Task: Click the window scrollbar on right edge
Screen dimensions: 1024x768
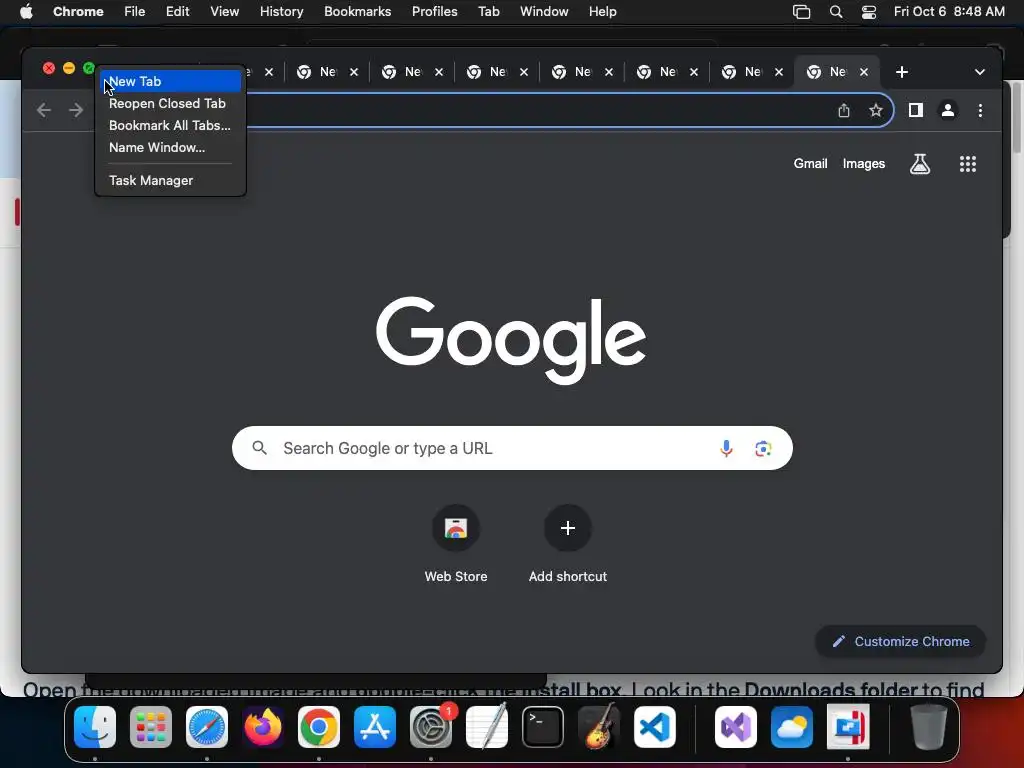Action: pos(1016,118)
